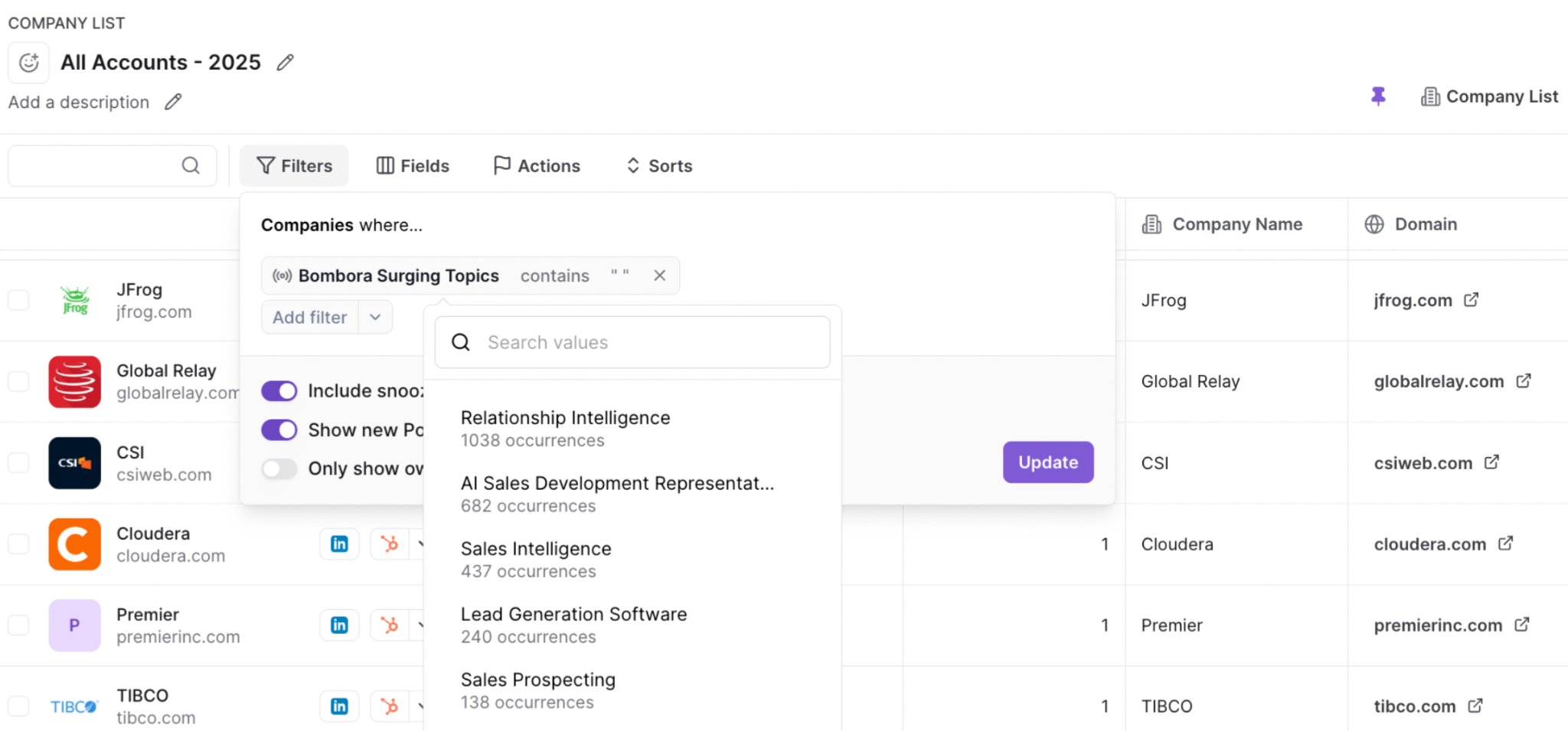Open the JFrog company logo

(75, 300)
